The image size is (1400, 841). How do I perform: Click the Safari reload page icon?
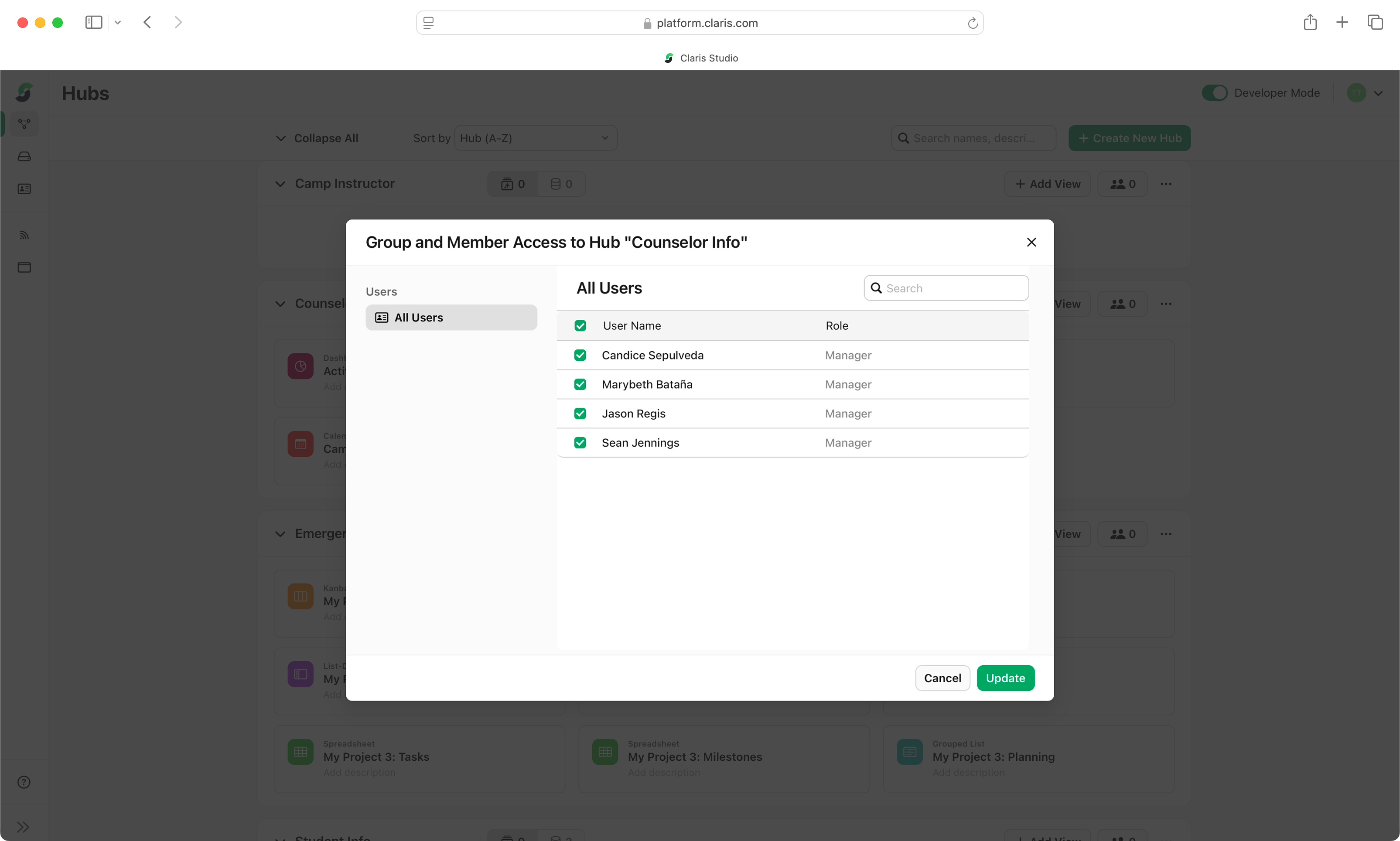[972, 23]
